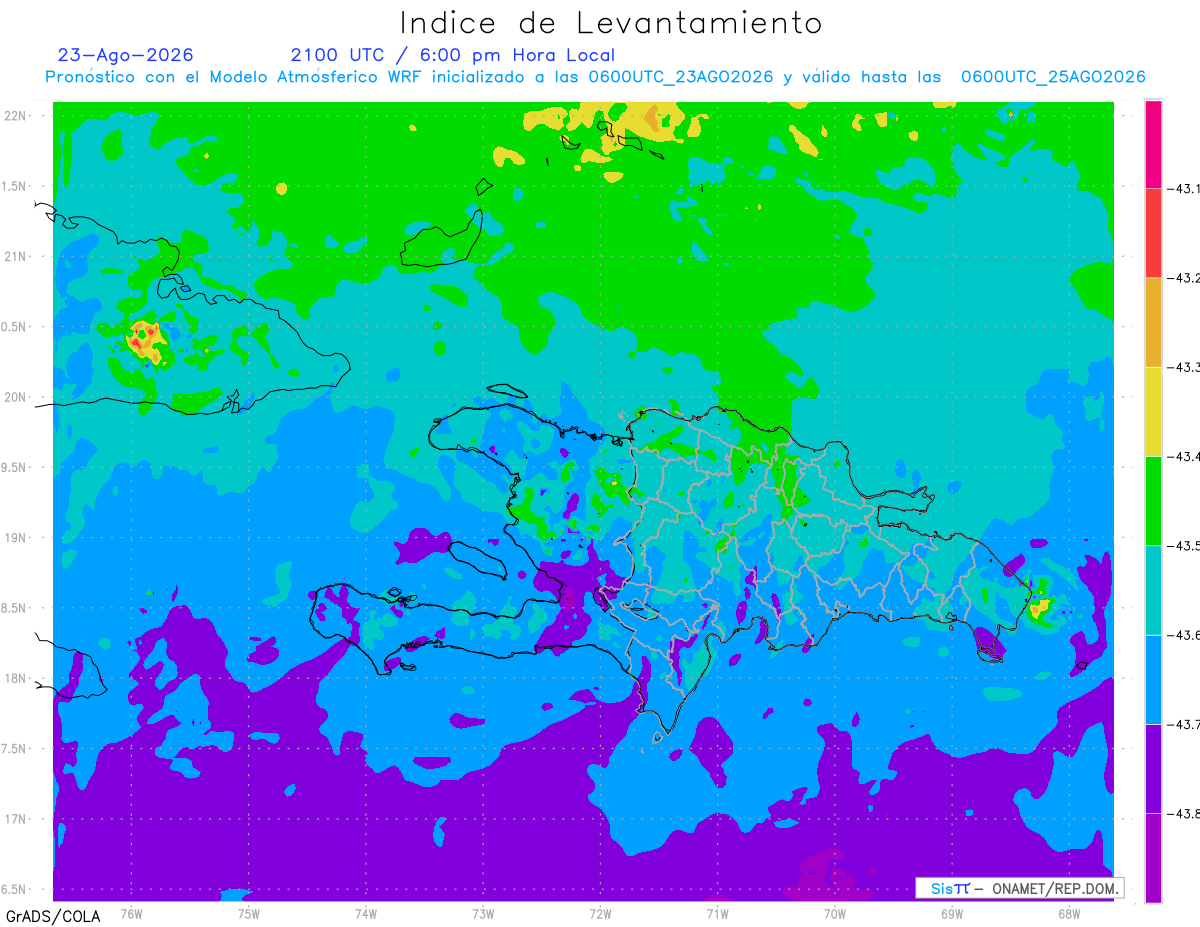Pick the orange swatch between -43.2 and -43.3
This screenshot has width=1200, height=927.
click(1153, 322)
